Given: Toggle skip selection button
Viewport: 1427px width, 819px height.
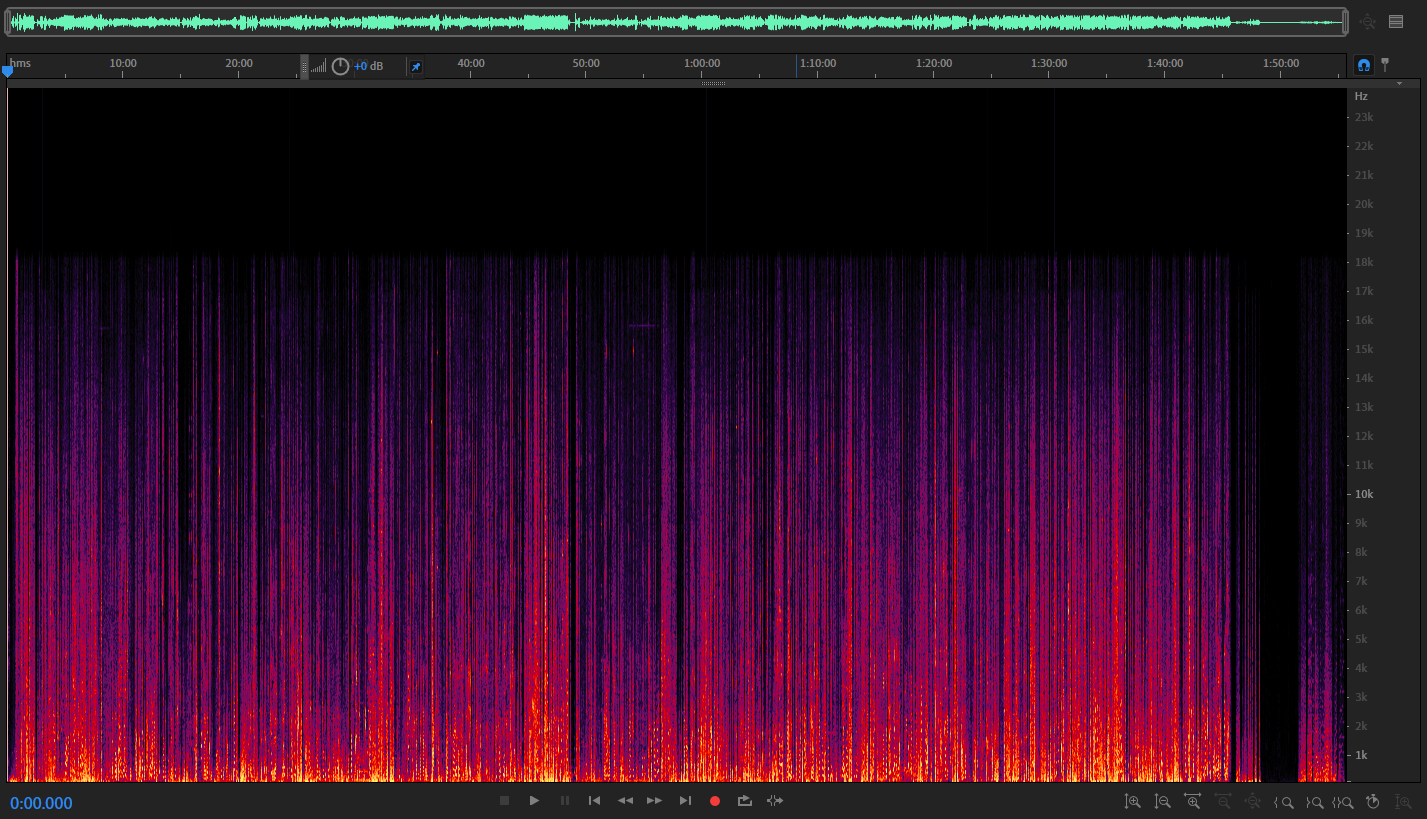Looking at the screenshot, I should tap(775, 801).
